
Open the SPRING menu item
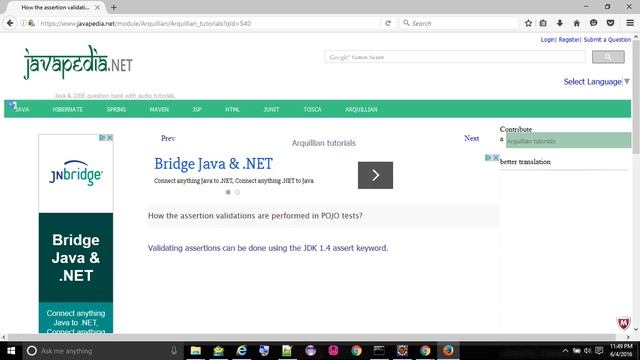[116, 109]
